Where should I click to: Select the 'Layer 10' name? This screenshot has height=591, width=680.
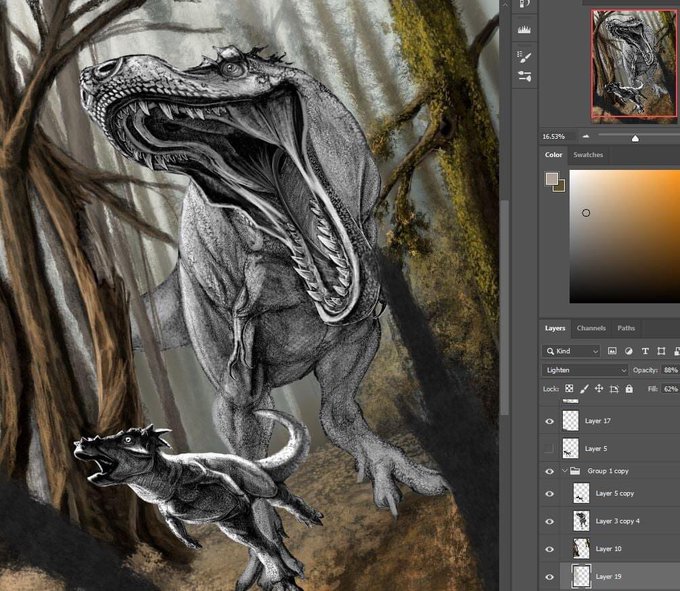pyautogui.click(x=608, y=549)
